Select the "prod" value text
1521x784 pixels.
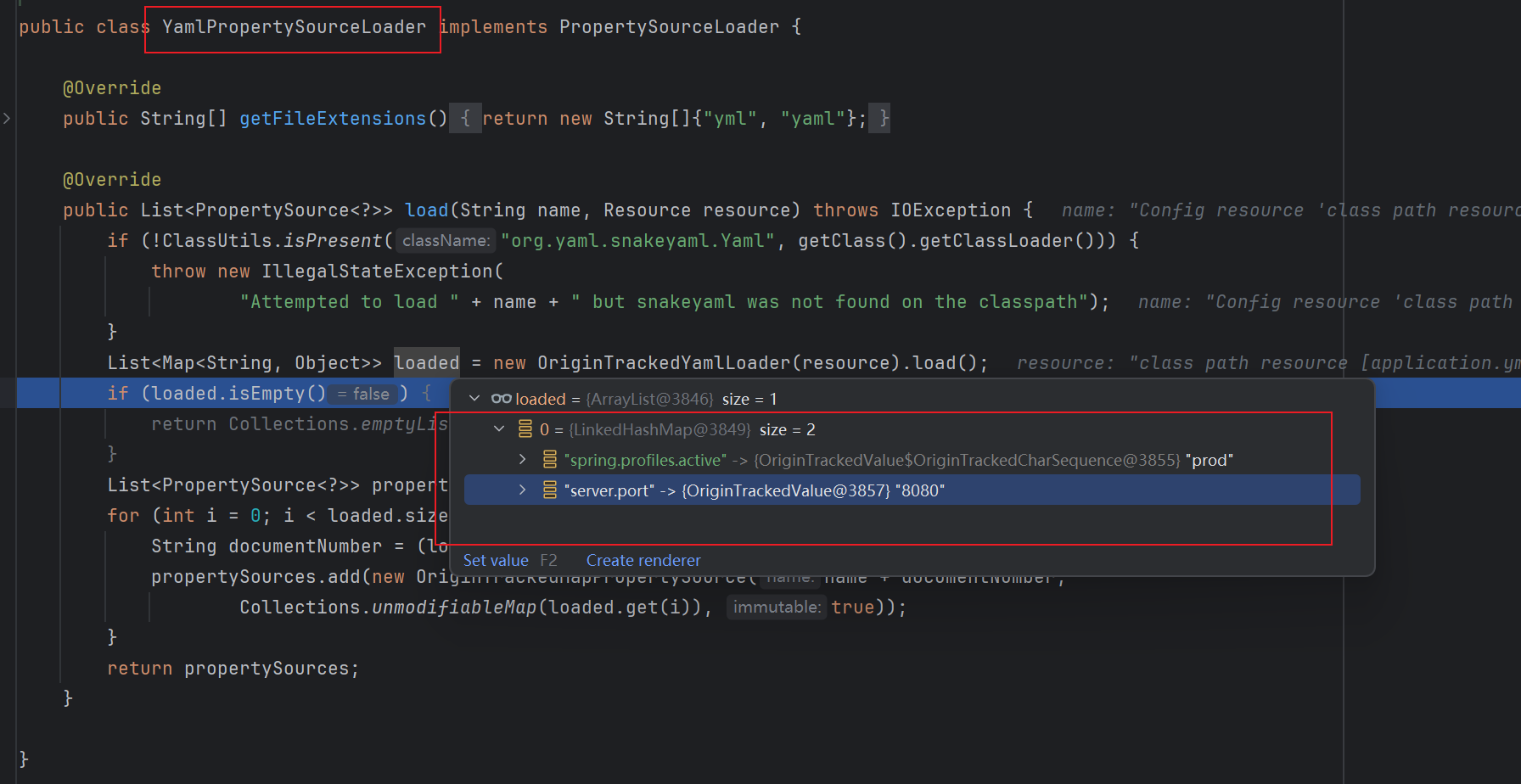point(1210,460)
